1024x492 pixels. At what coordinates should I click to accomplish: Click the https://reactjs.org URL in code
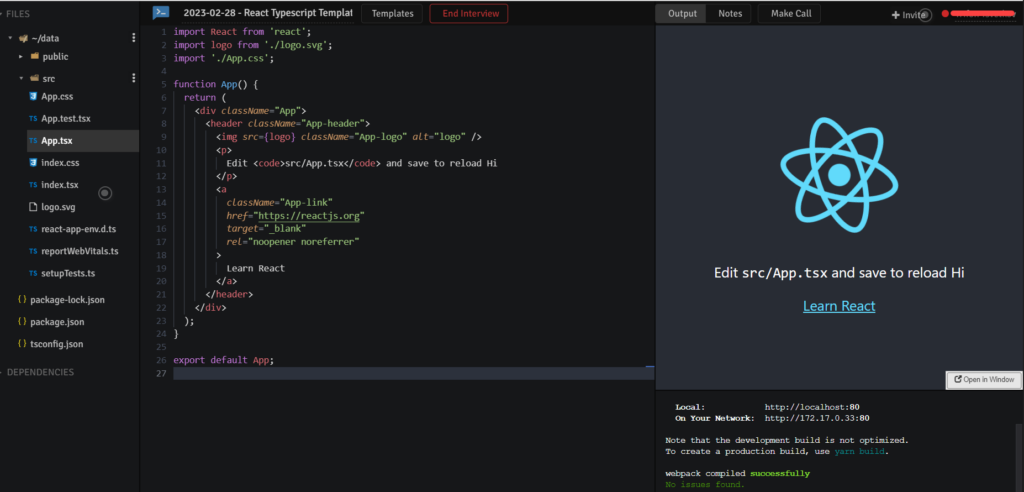click(x=310, y=216)
